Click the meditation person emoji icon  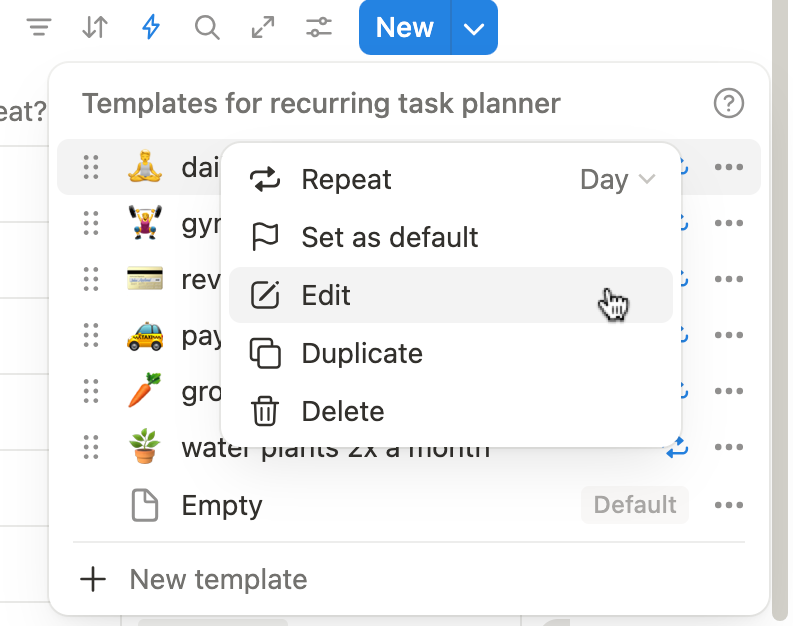coord(145,166)
